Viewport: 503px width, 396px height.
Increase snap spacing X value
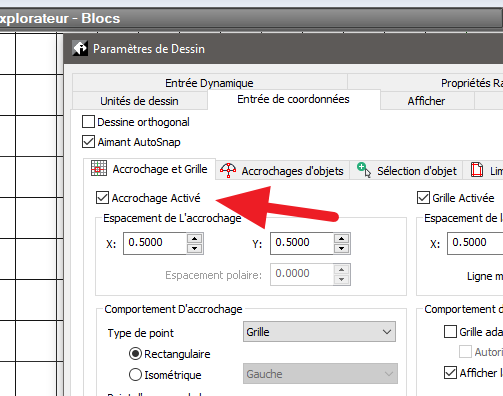coord(195,239)
